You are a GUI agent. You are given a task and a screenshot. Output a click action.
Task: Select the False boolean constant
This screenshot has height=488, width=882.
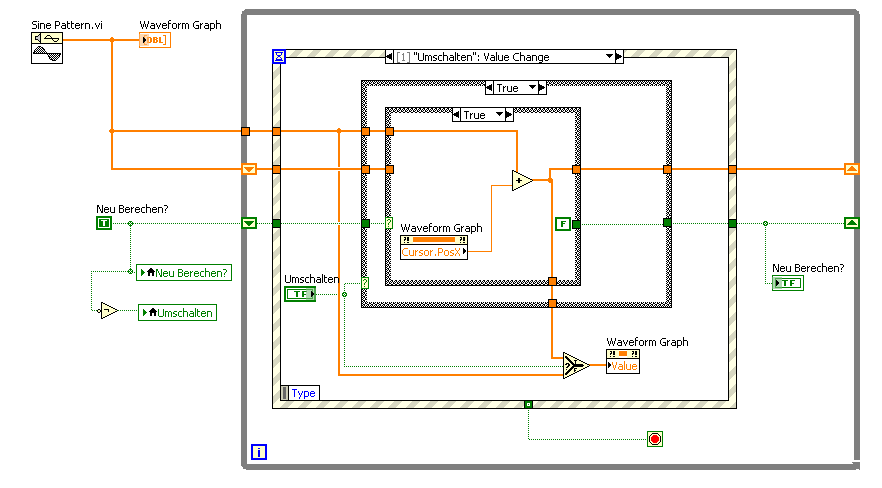tap(563, 224)
